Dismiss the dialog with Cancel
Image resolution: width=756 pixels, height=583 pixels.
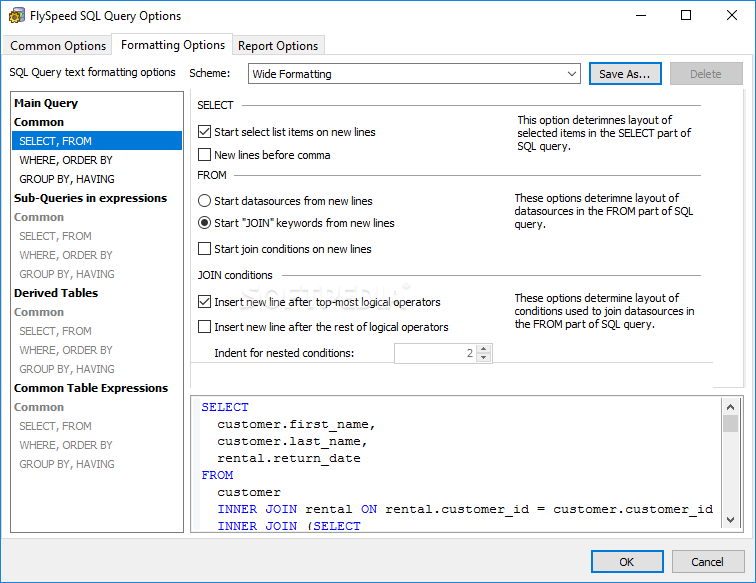[708, 562]
